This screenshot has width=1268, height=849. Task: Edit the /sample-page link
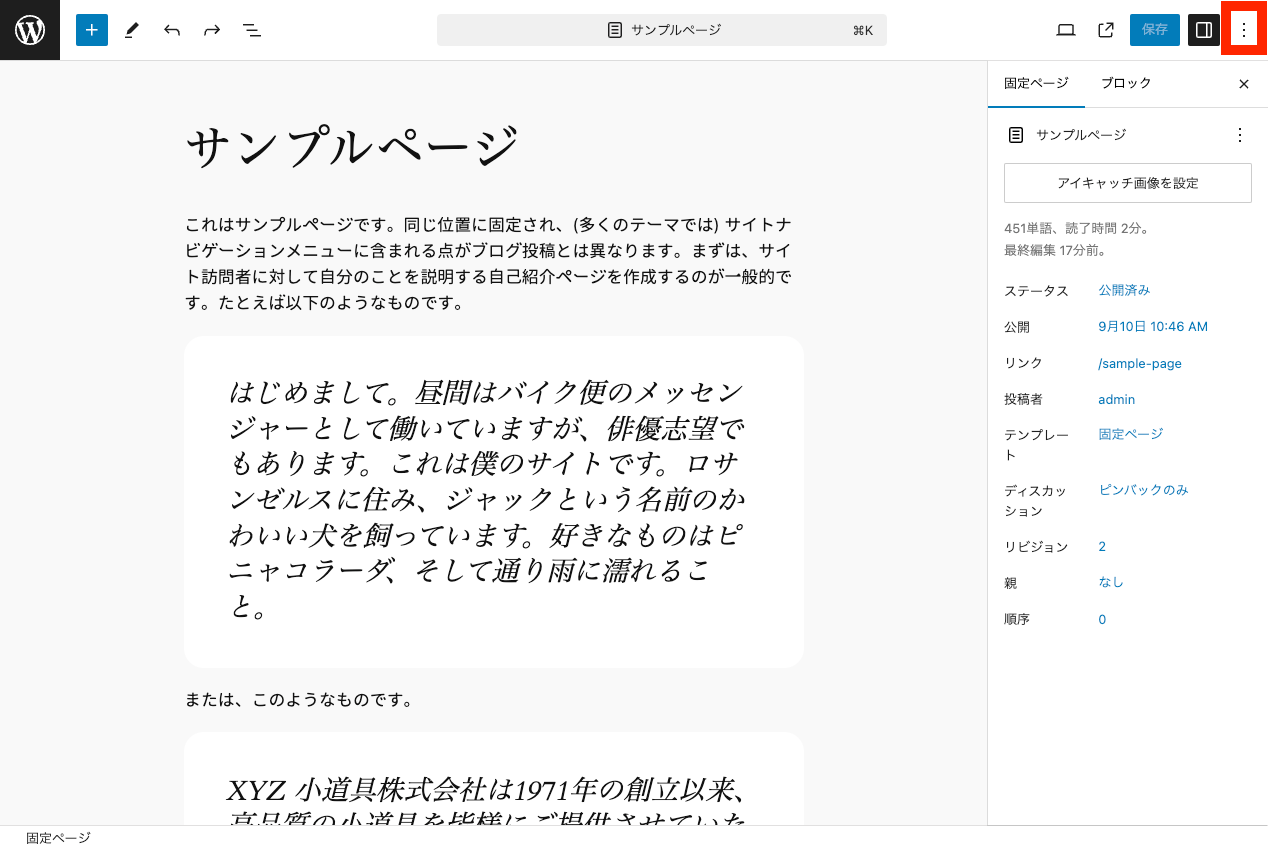(1140, 364)
